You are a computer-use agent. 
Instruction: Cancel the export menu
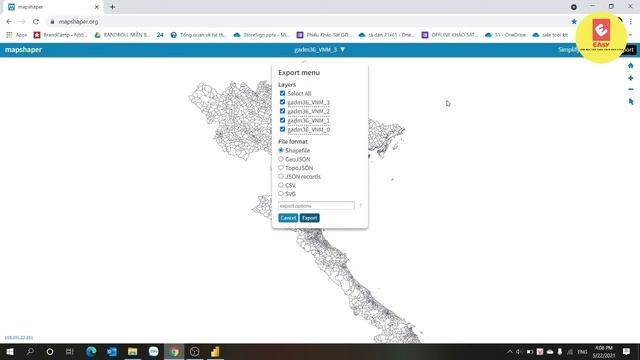coord(288,218)
